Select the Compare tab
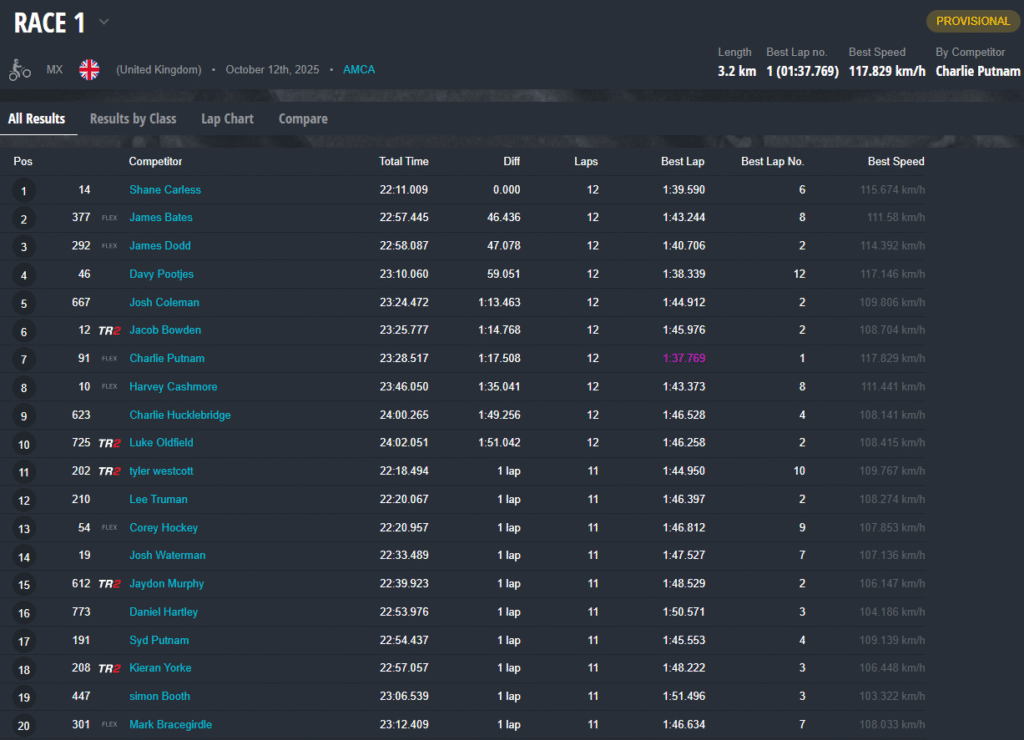This screenshot has height=740, width=1024. pyautogui.click(x=303, y=119)
